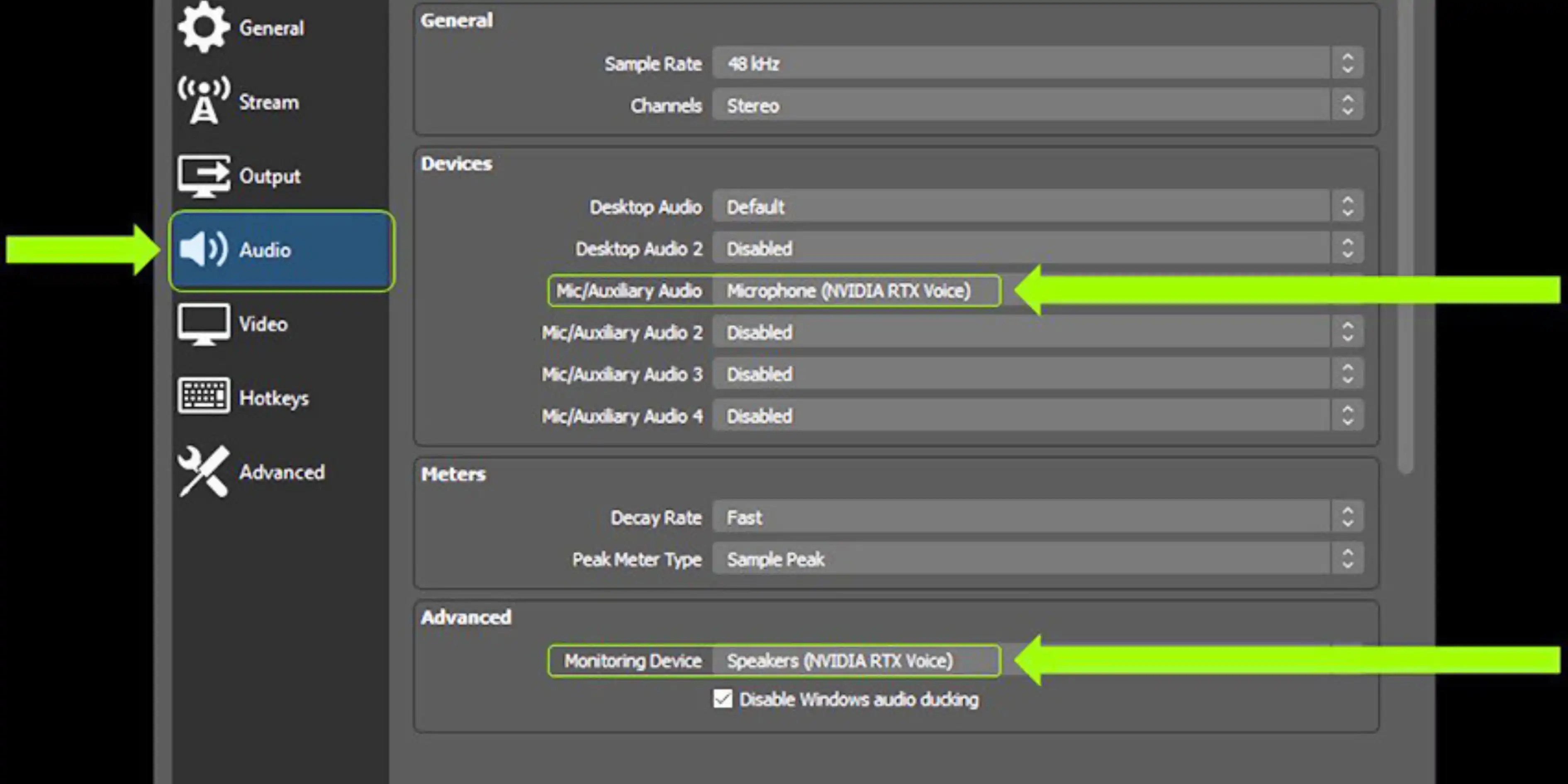Open the General settings gear icon
Image resolution: width=1568 pixels, height=784 pixels.
coord(203,27)
